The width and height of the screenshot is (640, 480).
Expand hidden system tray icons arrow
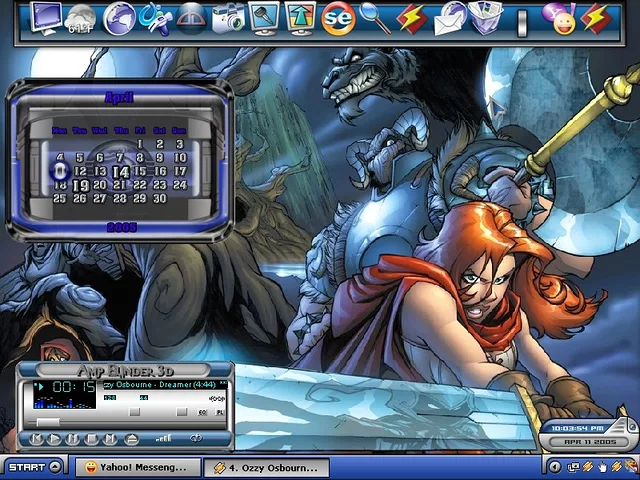555,467
